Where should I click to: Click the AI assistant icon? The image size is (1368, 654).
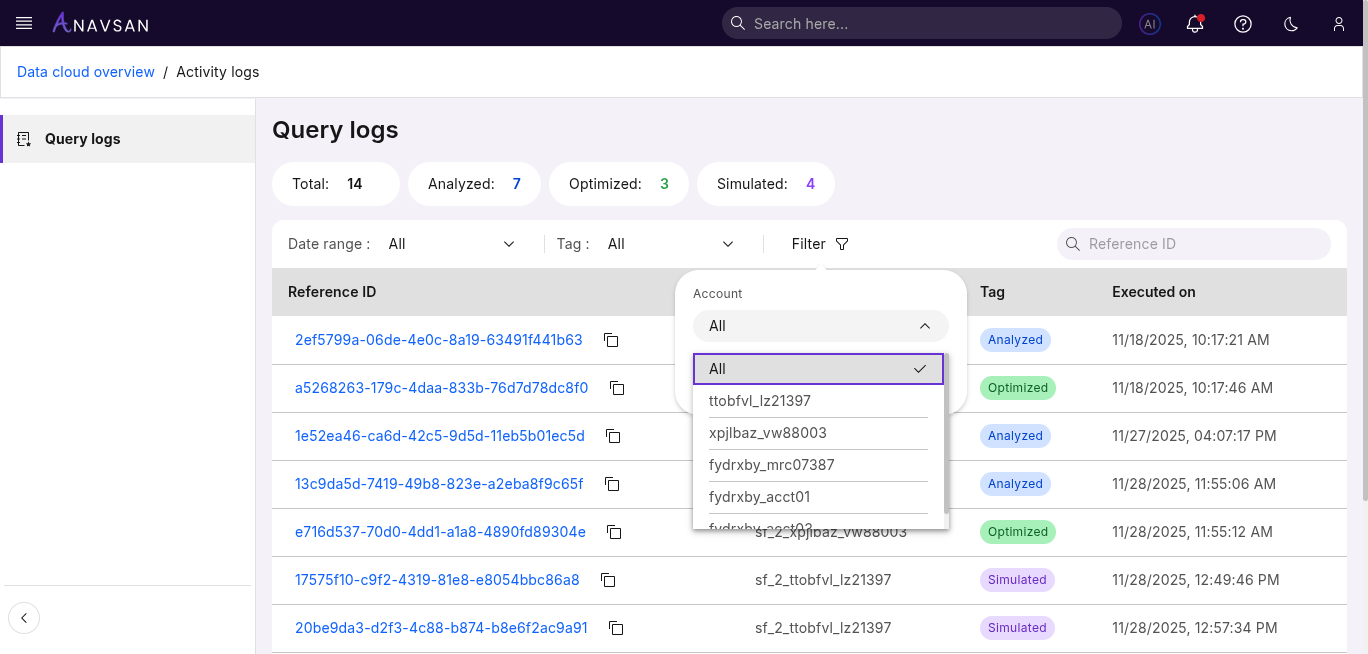click(x=1150, y=24)
